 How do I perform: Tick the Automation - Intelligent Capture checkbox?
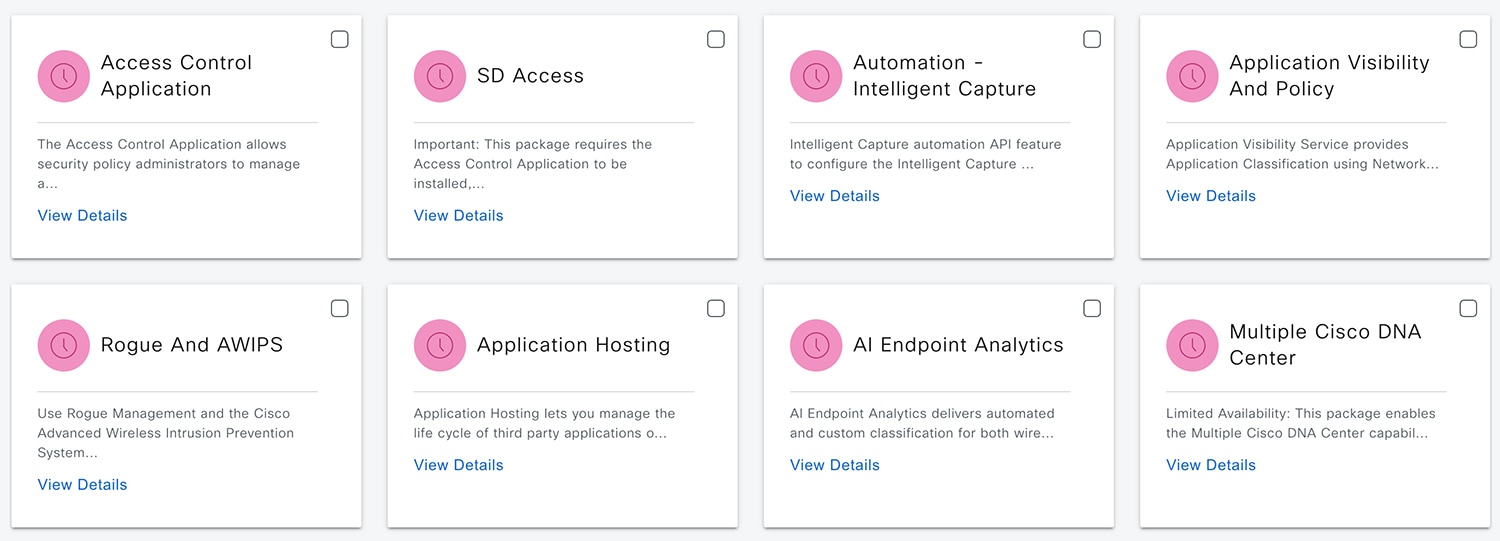(x=1092, y=39)
